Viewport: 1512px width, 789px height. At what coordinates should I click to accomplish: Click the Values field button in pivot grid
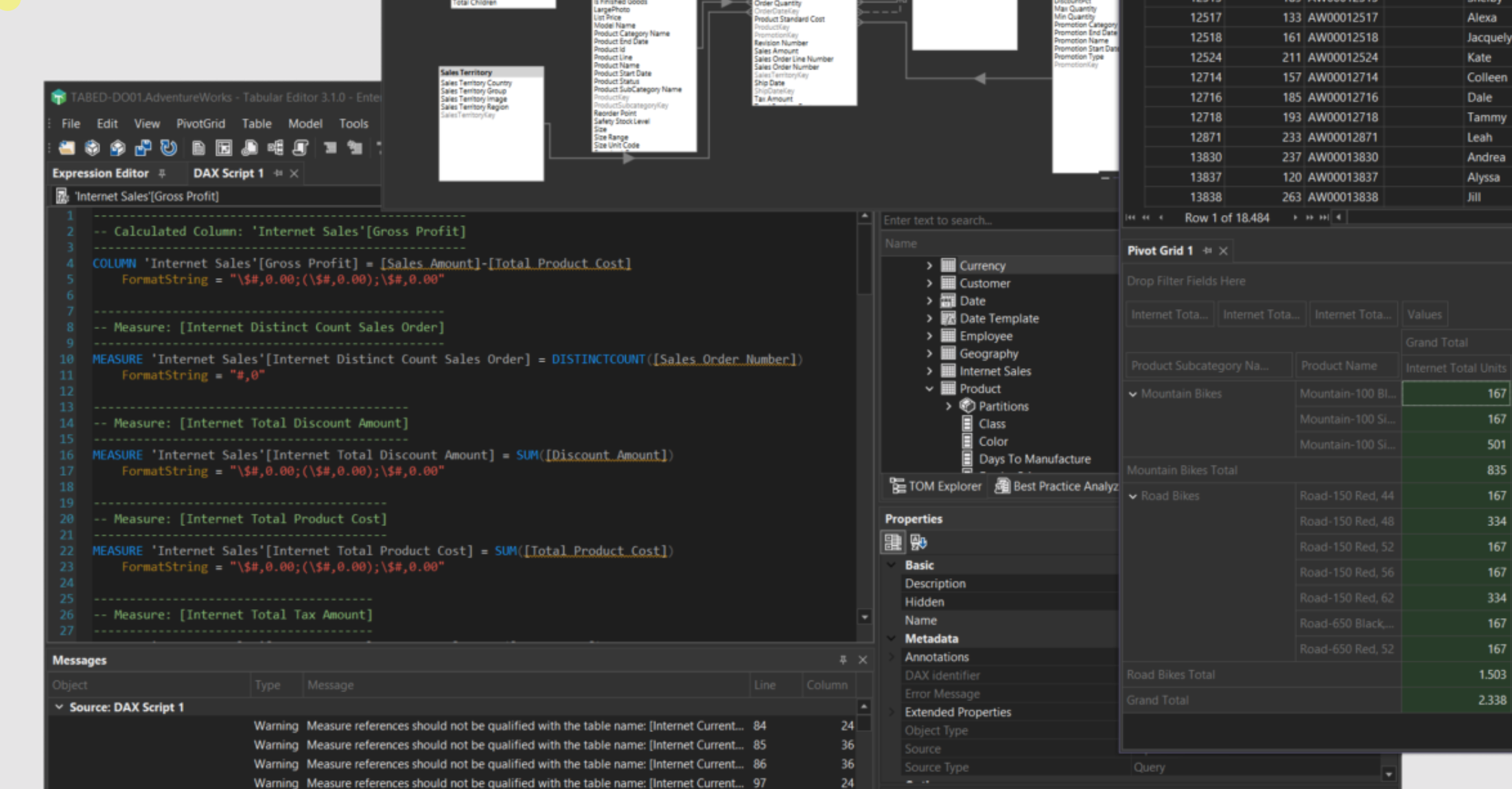point(1424,315)
